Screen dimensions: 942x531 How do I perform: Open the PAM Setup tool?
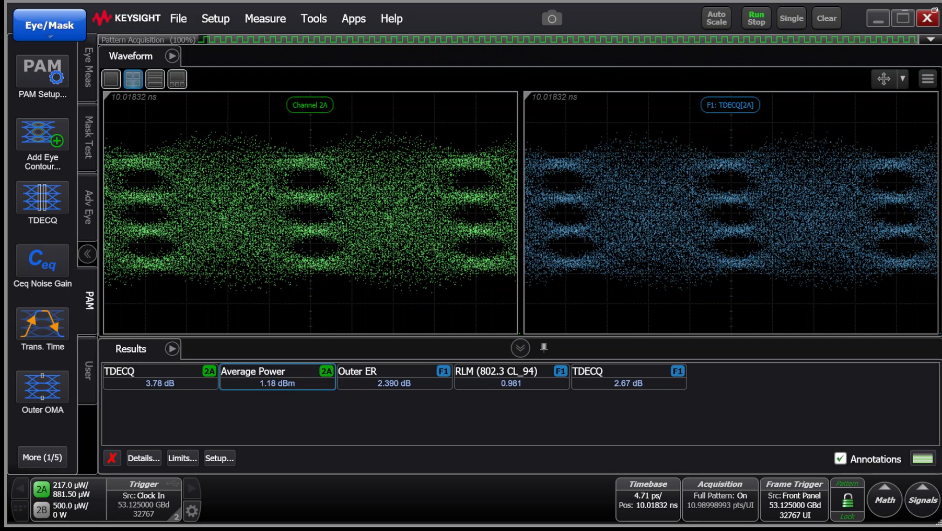coord(42,72)
